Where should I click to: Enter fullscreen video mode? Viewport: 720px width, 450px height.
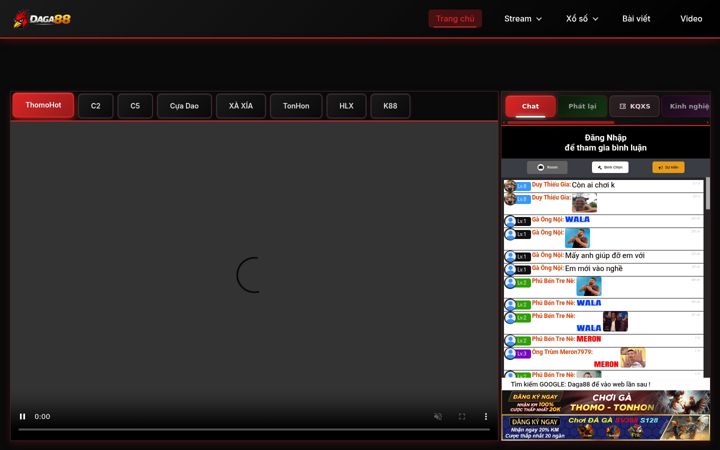coord(462,416)
